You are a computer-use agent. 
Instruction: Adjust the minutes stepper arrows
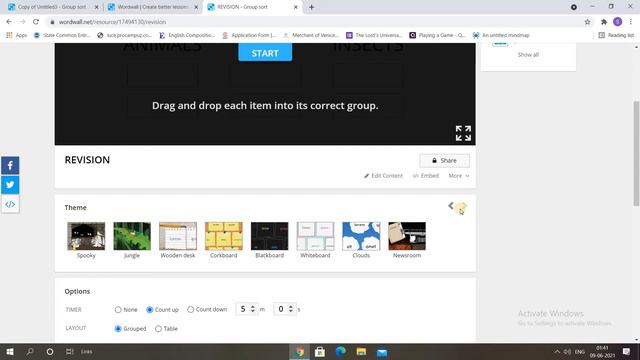click(253, 309)
